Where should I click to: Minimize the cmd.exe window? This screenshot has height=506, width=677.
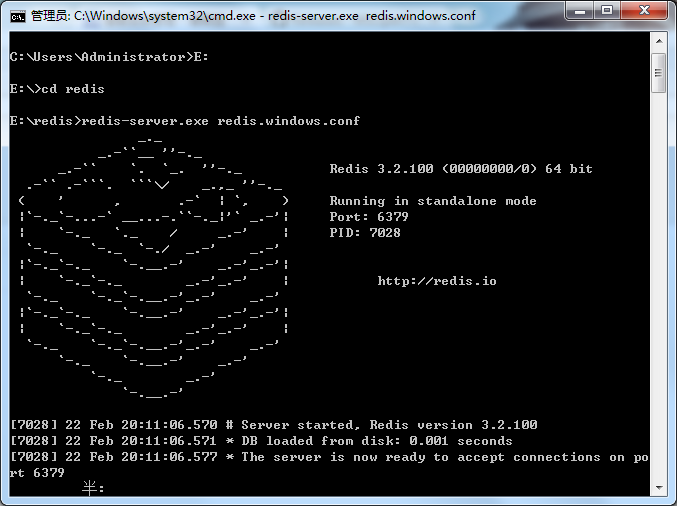point(579,10)
